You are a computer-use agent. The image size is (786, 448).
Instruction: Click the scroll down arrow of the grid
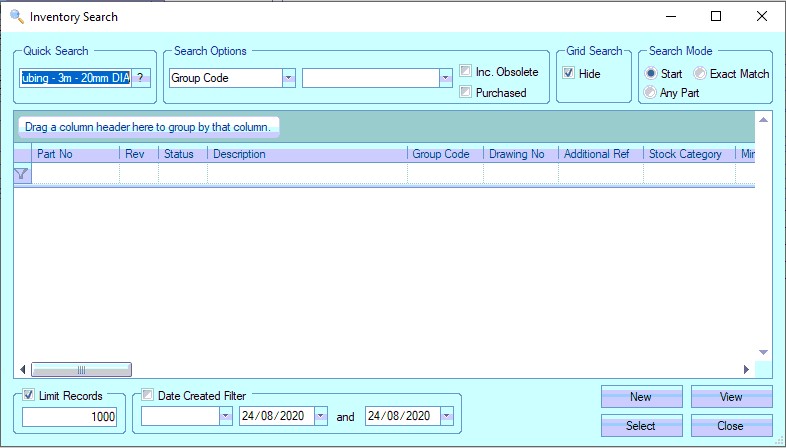[763, 352]
